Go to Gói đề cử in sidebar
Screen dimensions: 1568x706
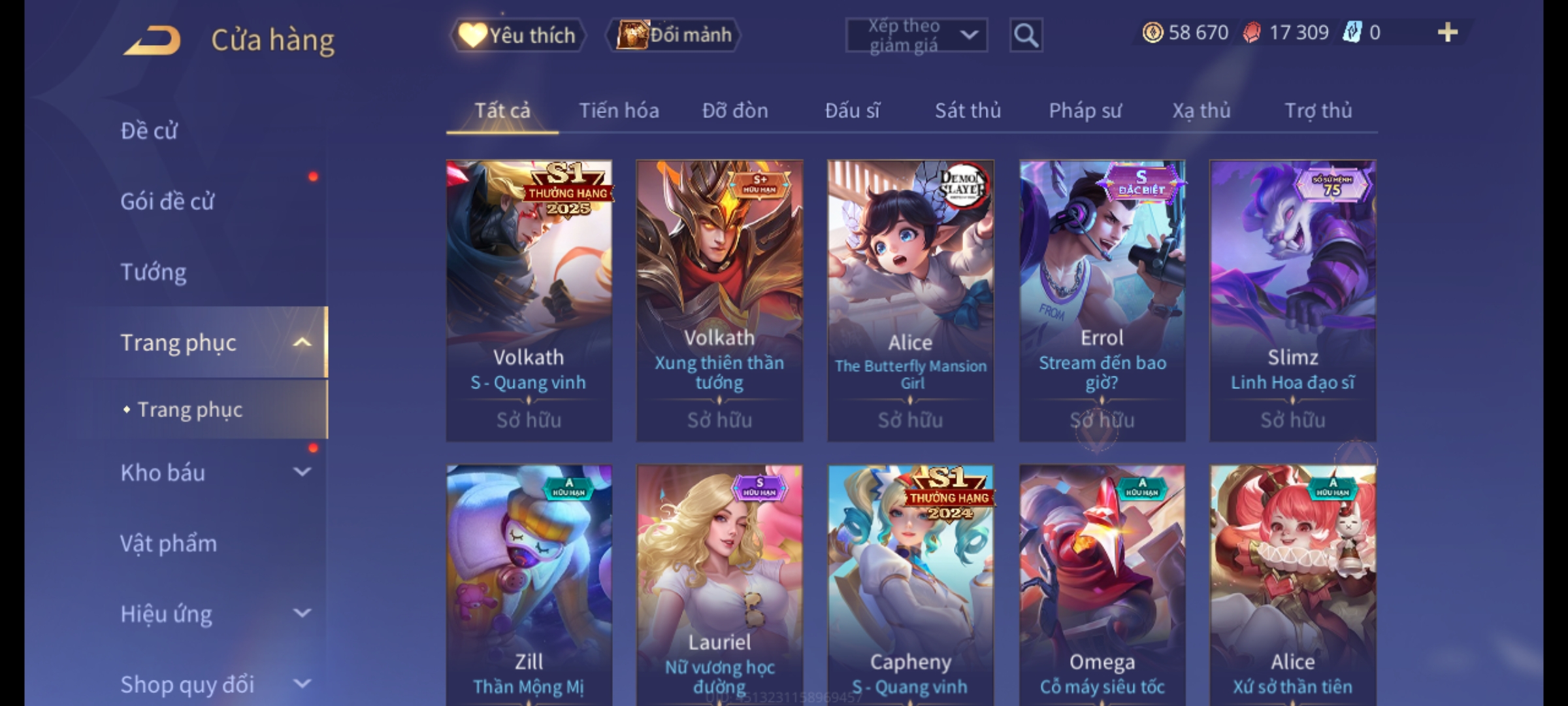click(x=167, y=201)
